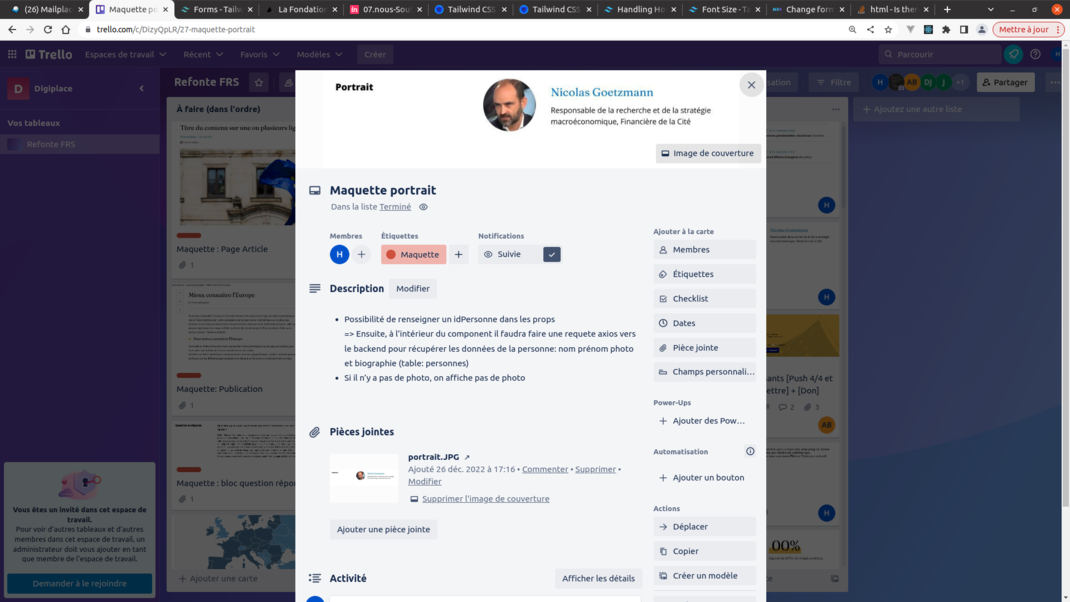This screenshot has width=1070, height=602.
Task: Reload the page in browser
Action: pyautogui.click(x=48, y=30)
